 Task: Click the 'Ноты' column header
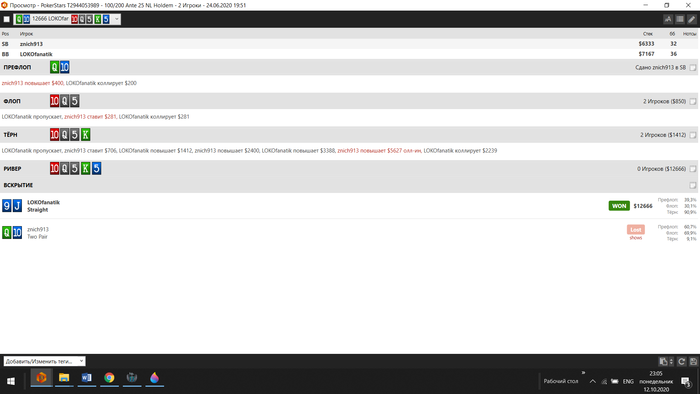point(689,34)
